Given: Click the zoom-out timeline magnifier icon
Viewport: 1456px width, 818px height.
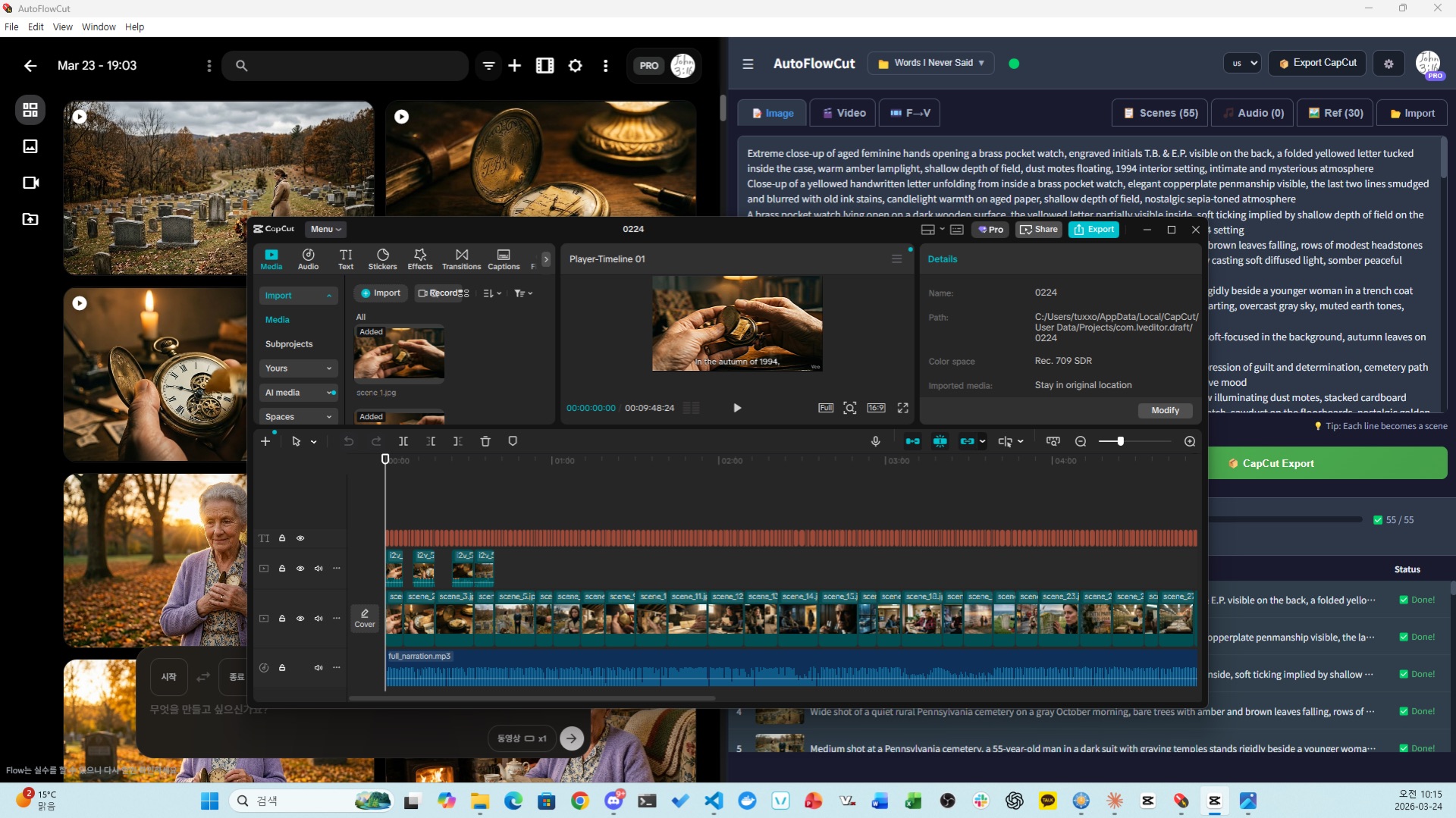Looking at the screenshot, I should coord(1081,441).
